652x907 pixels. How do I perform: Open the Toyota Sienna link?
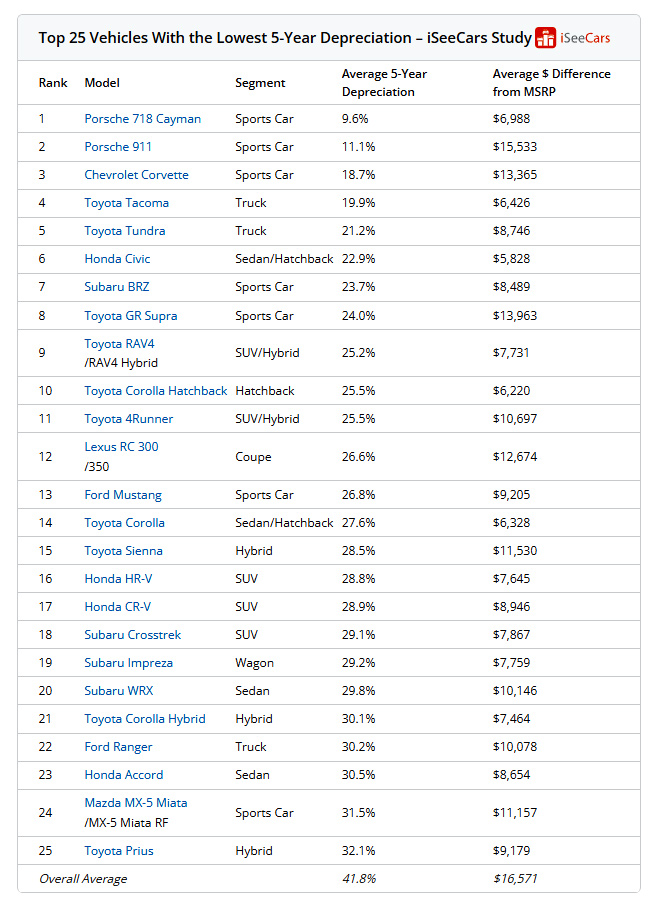tap(123, 551)
